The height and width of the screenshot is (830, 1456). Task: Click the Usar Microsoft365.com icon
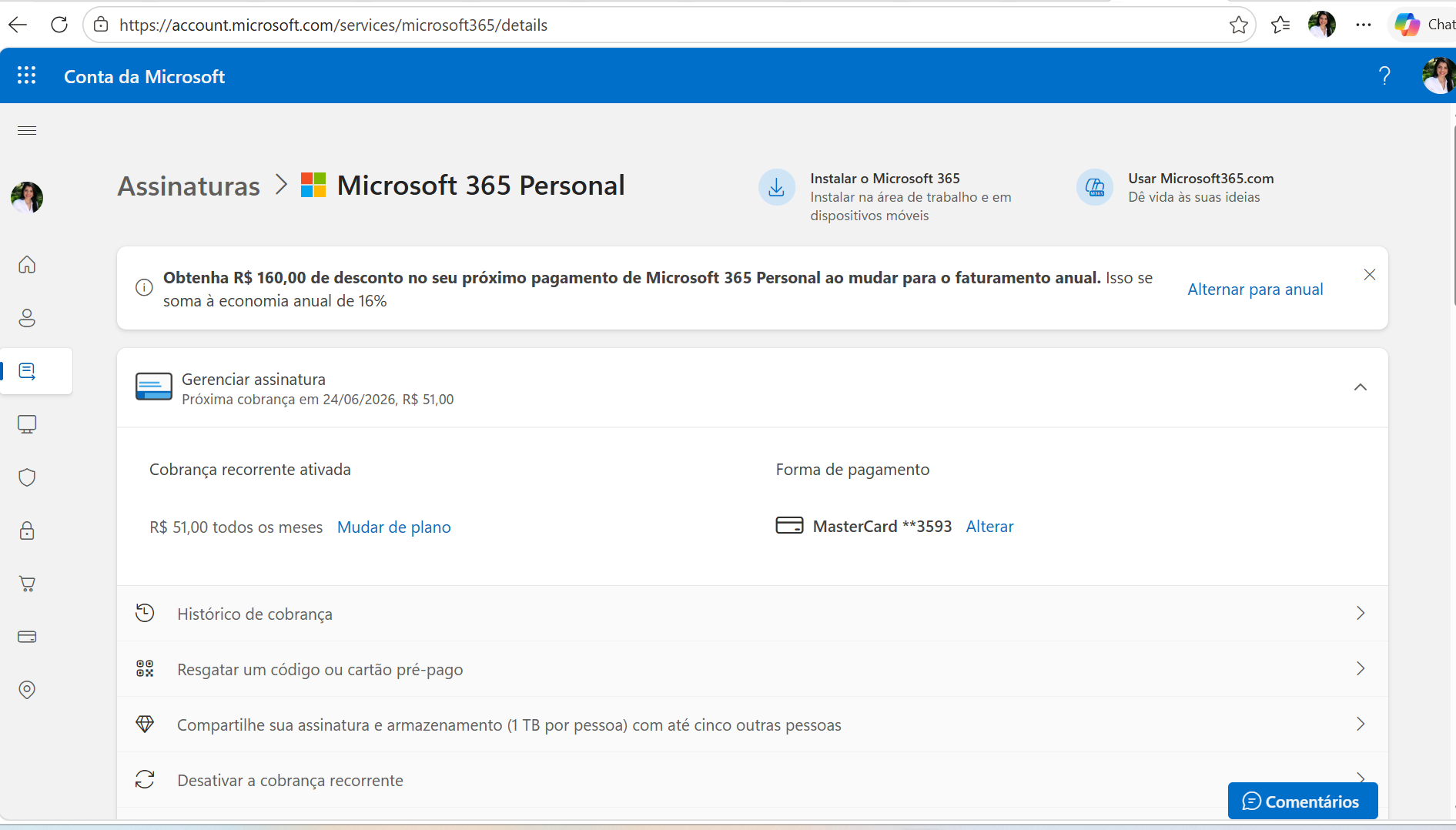[x=1095, y=187]
